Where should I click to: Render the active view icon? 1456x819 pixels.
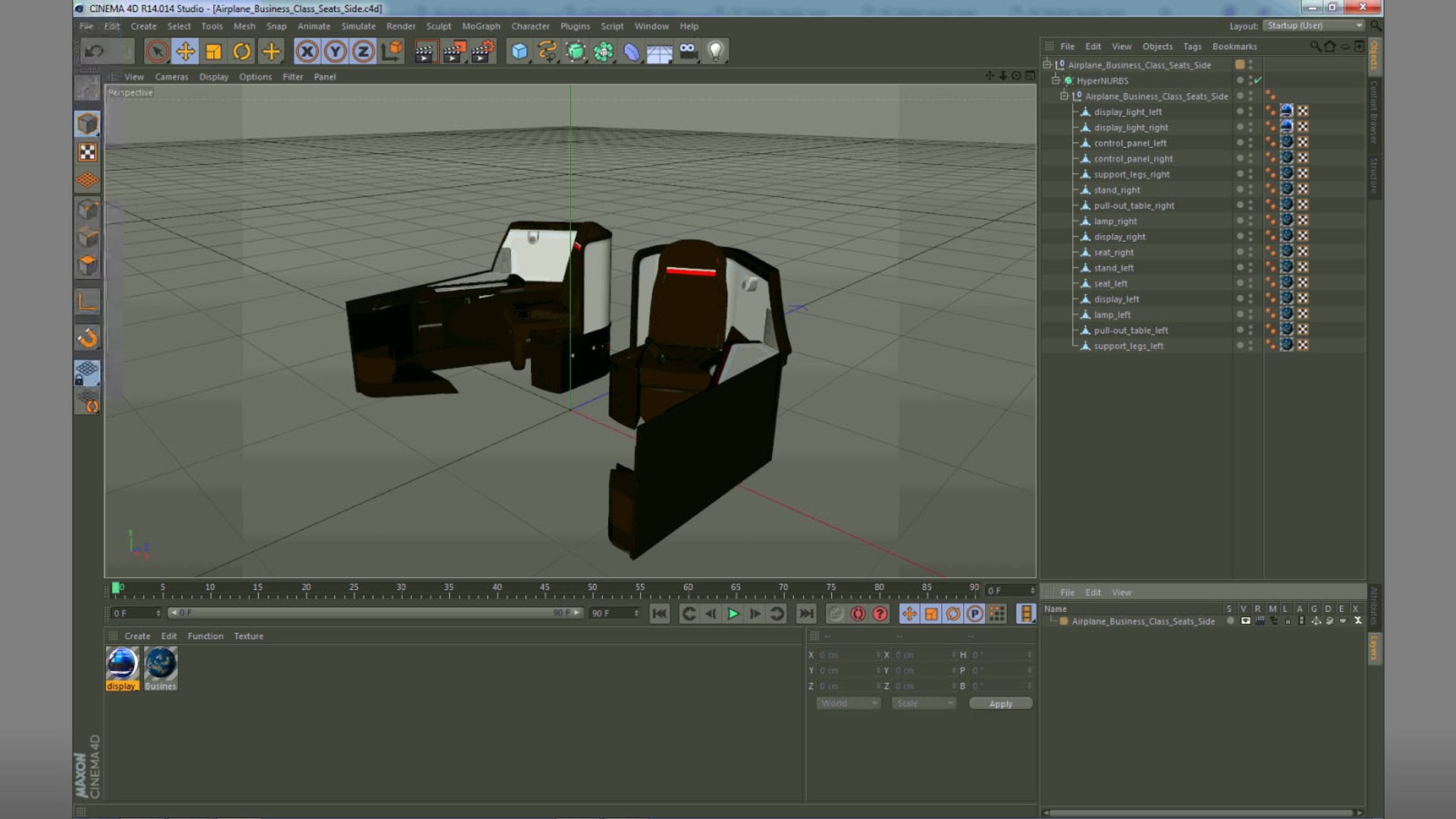pyautogui.click(x=425, y=52)
